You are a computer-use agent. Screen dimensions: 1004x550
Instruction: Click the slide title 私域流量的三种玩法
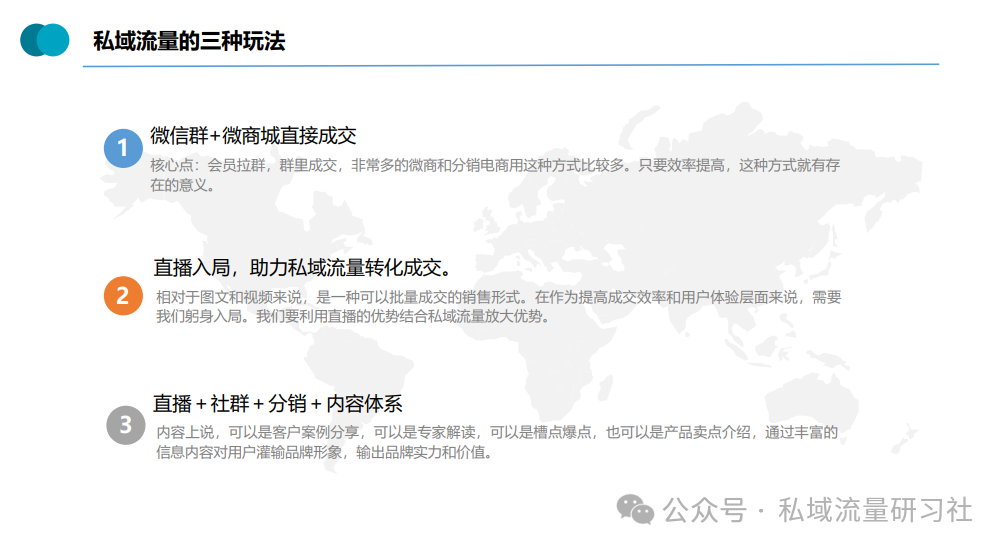189,41
